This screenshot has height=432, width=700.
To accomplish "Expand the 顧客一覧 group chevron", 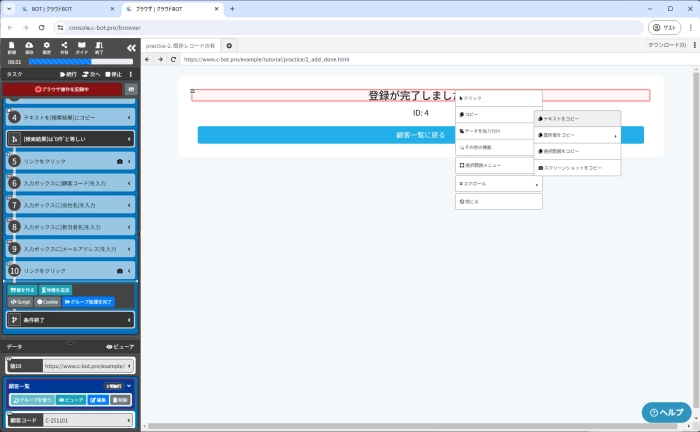I will point(129,385).
